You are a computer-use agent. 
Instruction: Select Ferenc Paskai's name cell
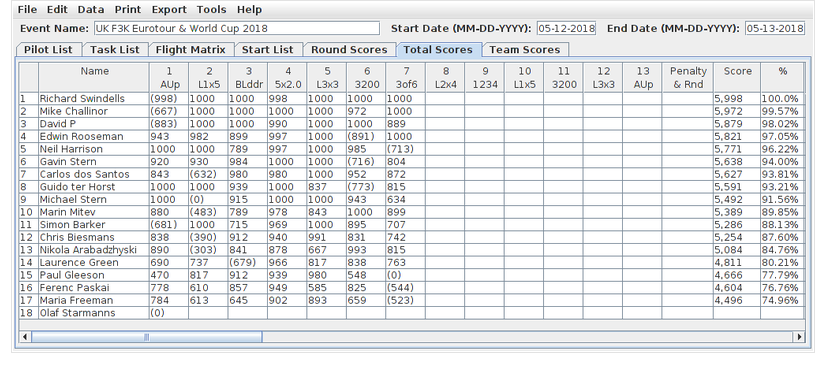point(94,288)
